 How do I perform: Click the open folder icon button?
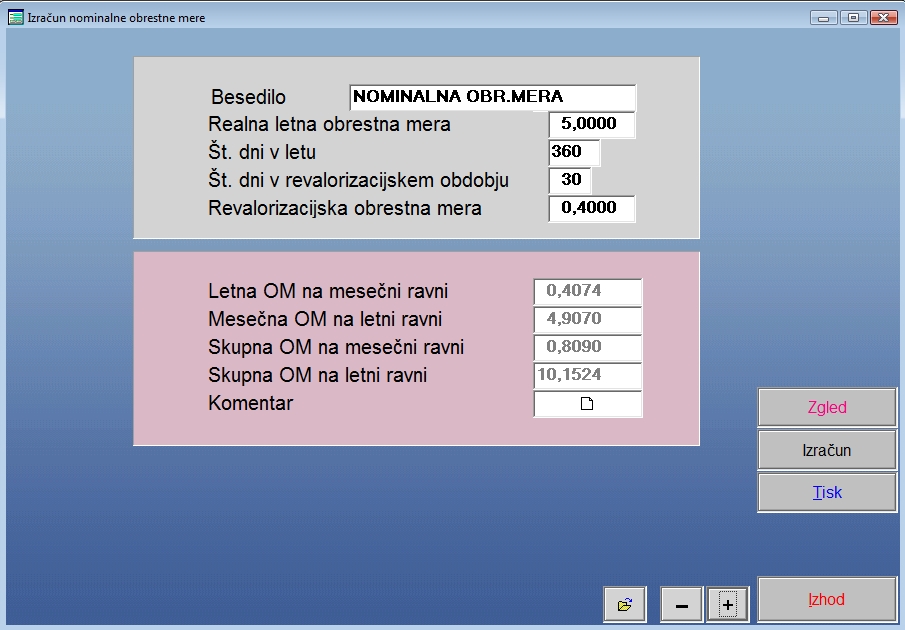(x=625, y=604)
